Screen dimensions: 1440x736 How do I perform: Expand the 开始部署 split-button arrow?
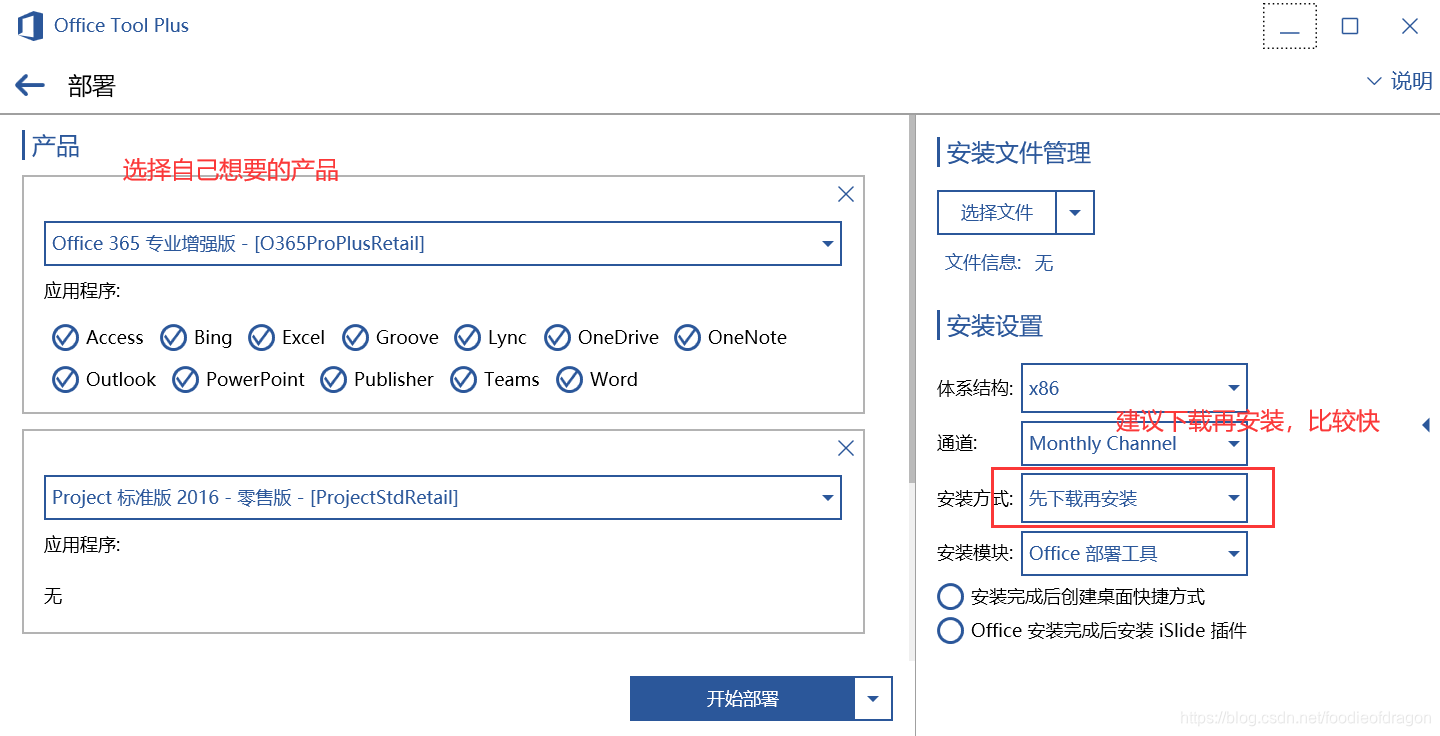872,698
